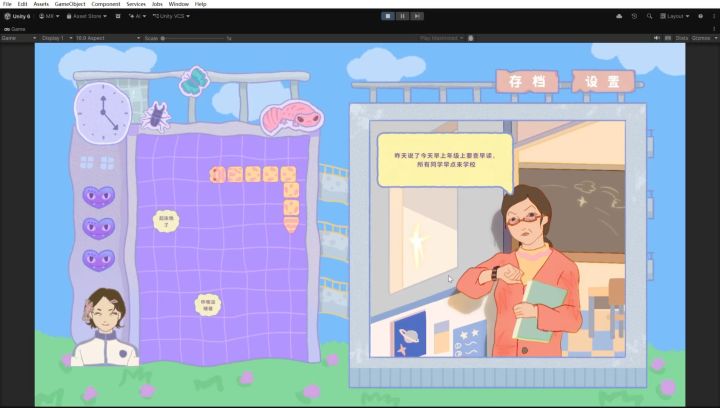Toggle Mute Audio in Game view
Image resolution: width=720 pixels, height=408 pixels.
pyautogui.click(x=657, y=38)
